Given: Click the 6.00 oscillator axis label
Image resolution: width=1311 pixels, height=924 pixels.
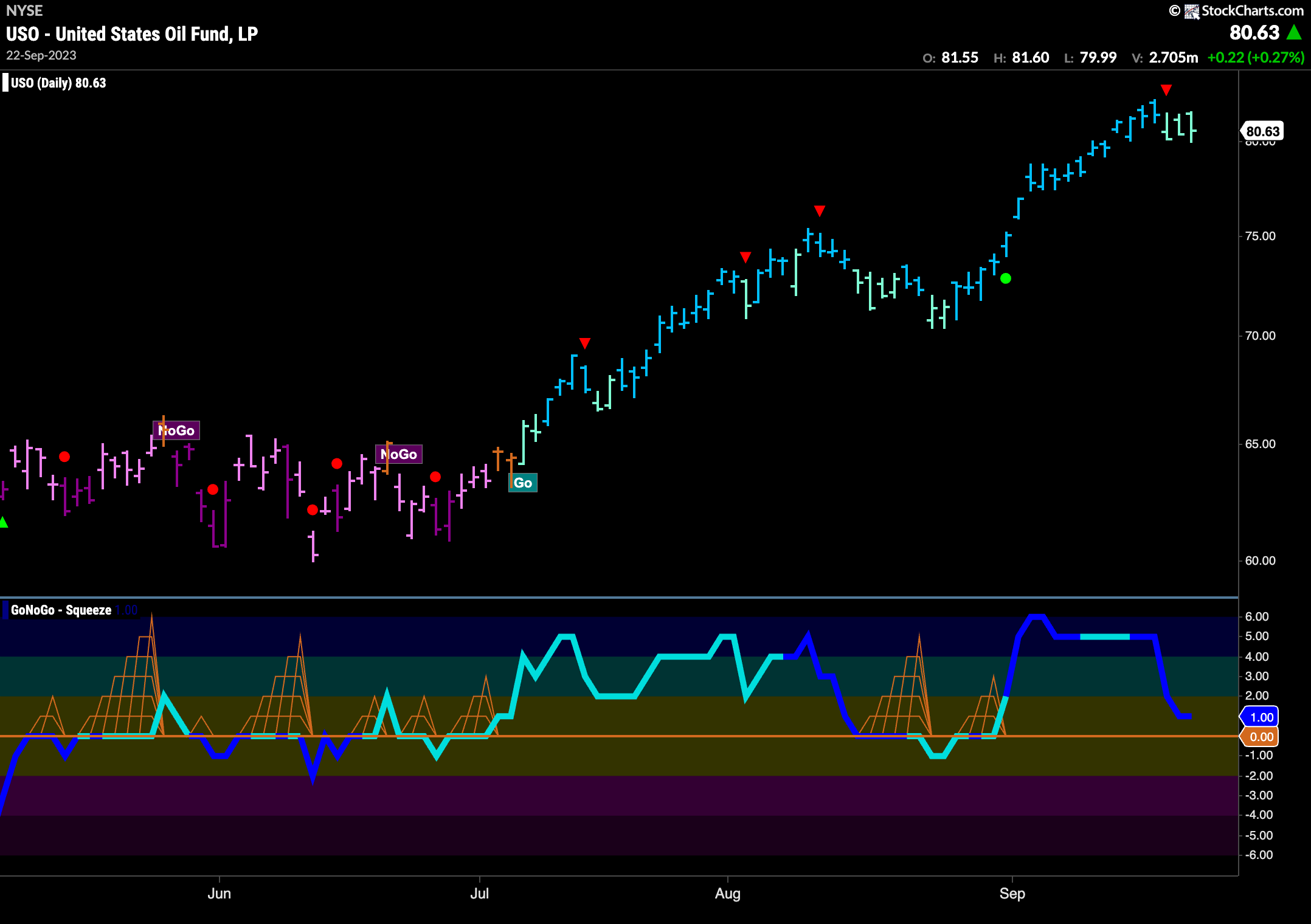Looking at the screenshot, I should [1257, 616].
